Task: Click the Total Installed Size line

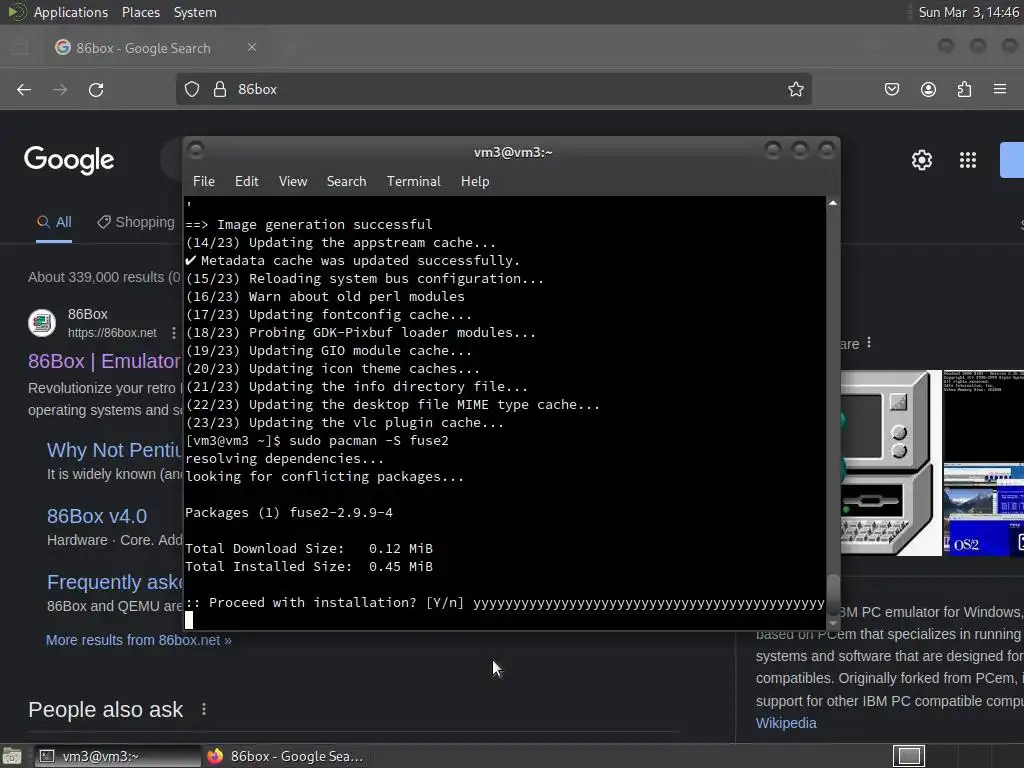Action: coord(309,567)
